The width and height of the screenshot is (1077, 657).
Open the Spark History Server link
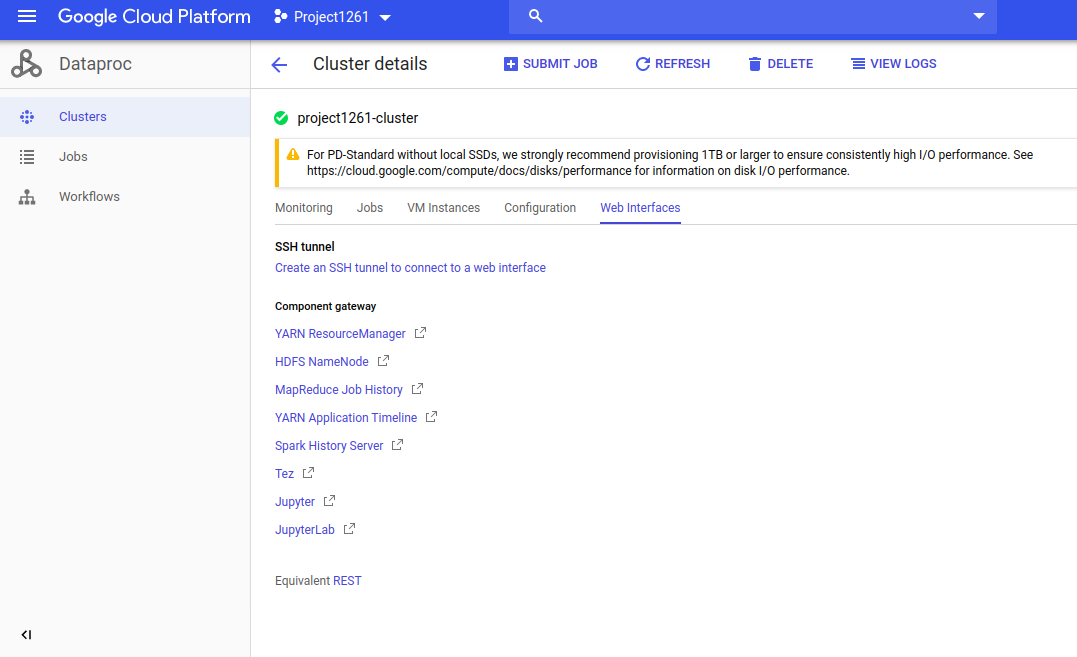coord(329,446)
